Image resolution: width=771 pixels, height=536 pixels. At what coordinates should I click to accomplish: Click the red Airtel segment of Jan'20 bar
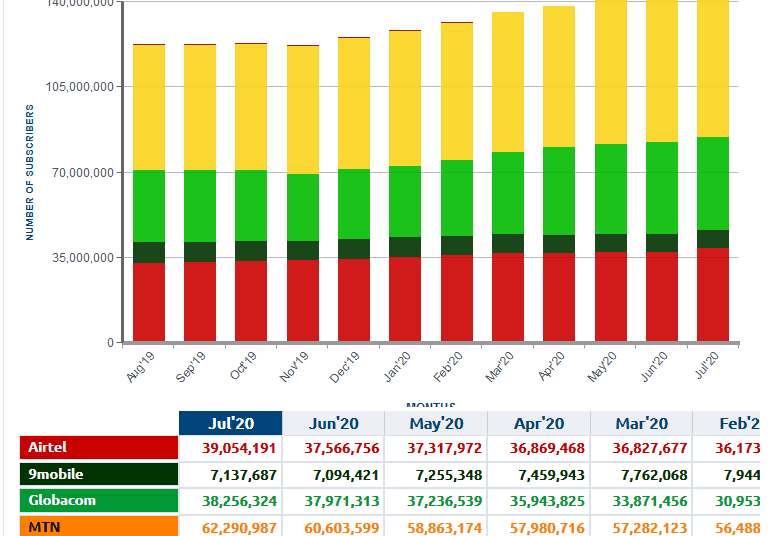point(405,299)
